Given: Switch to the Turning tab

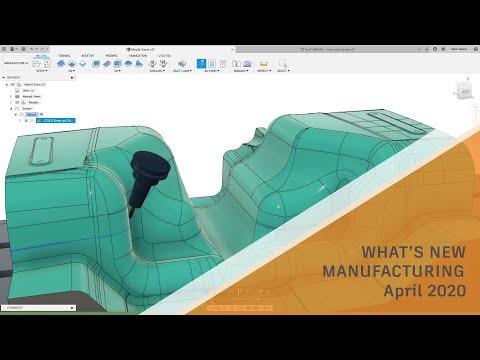Looking at the screenshot, I should [x=64, y=55].
